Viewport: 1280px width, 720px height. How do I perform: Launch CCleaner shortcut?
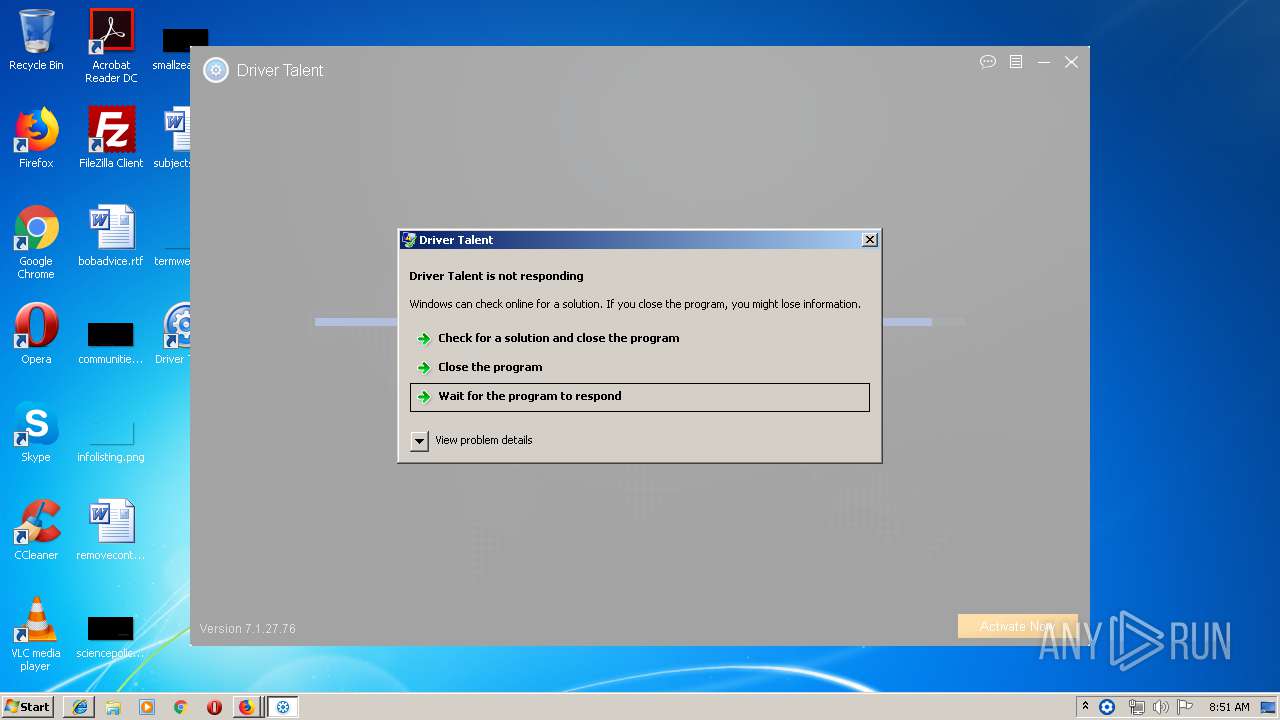tap(36, 530)
